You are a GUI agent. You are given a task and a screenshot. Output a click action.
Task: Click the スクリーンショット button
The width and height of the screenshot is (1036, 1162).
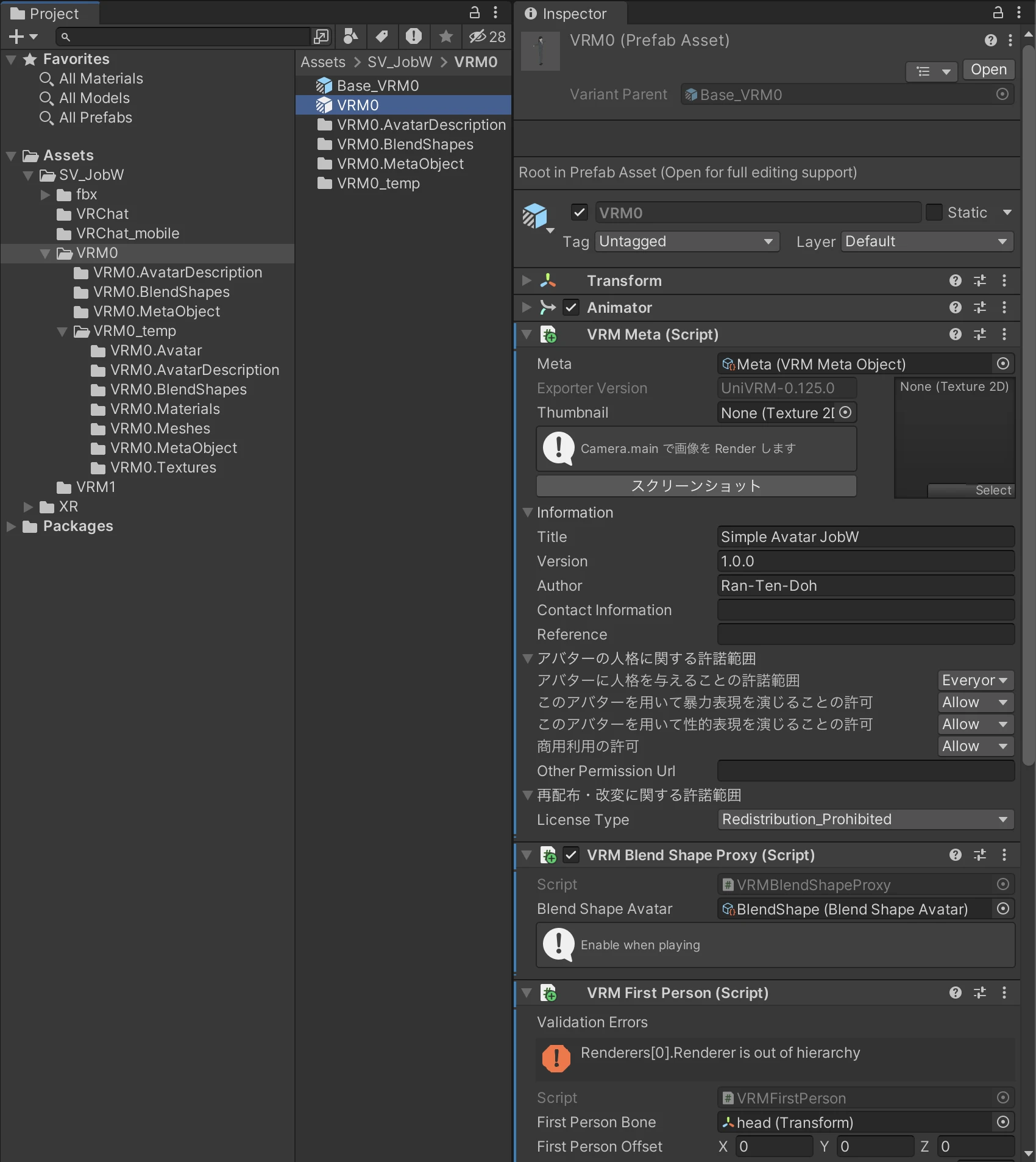(x=696, y=486)
